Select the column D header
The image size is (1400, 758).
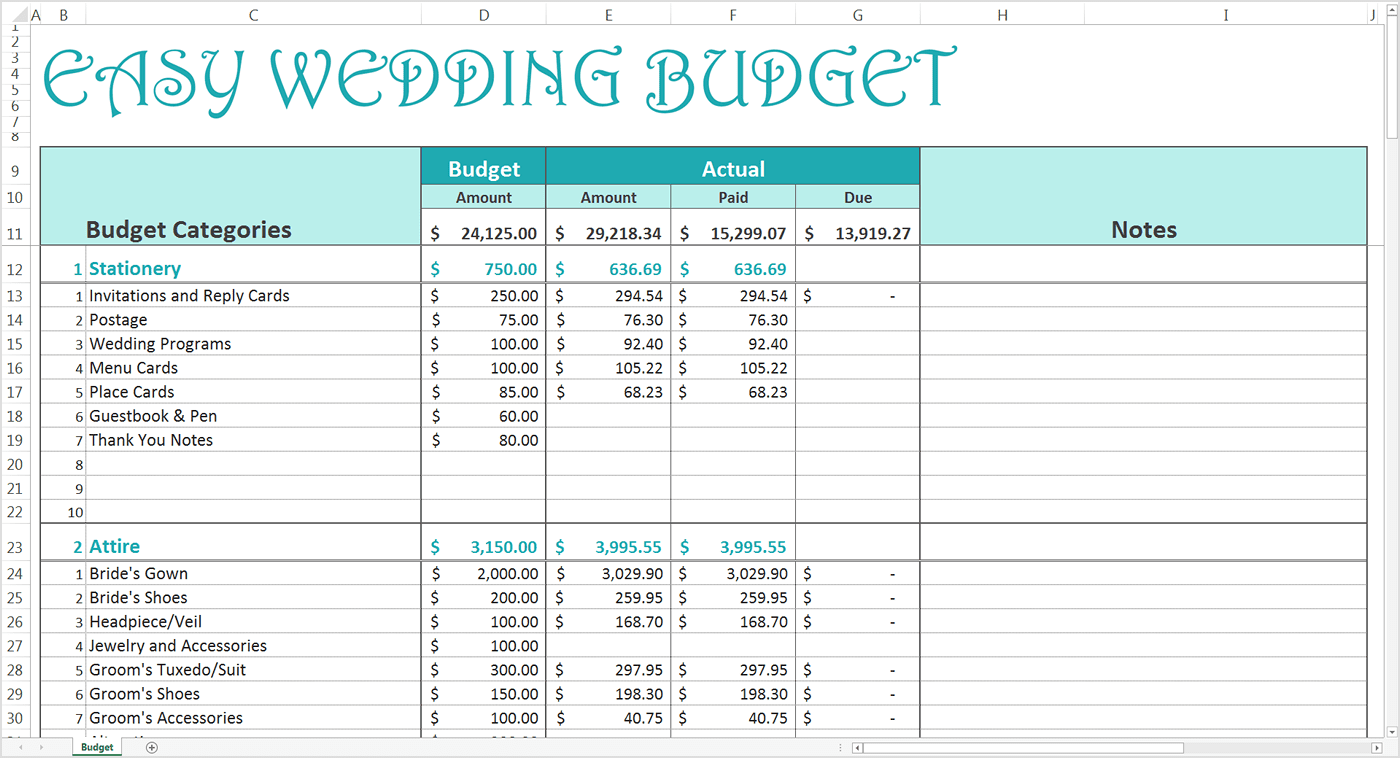click(x=483, y=14)
